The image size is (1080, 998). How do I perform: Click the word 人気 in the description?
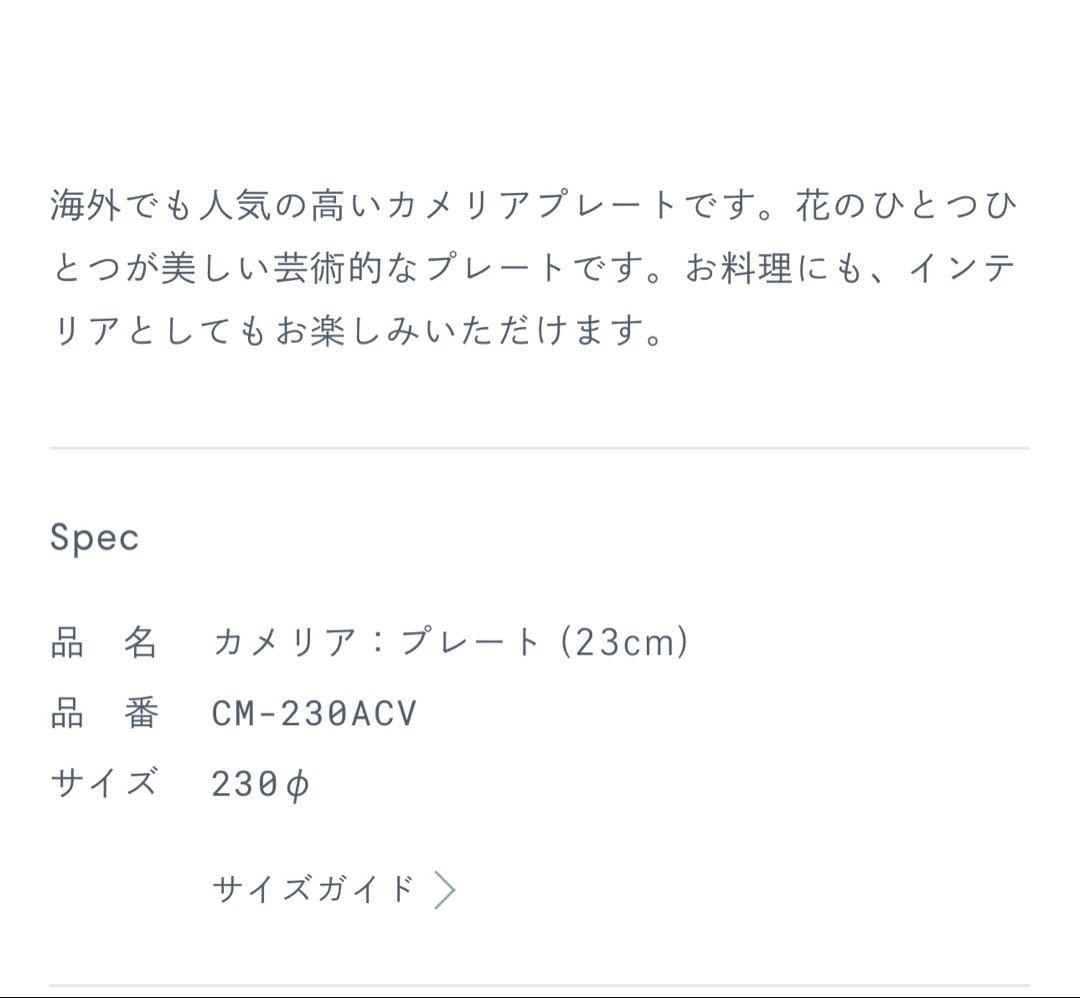pos(235,207)
